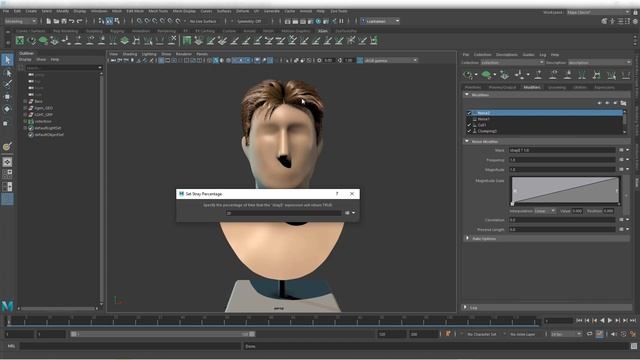640x360 pixels.
Task: Toggle auto keyframe button near timeline
Action: (599, 334)
